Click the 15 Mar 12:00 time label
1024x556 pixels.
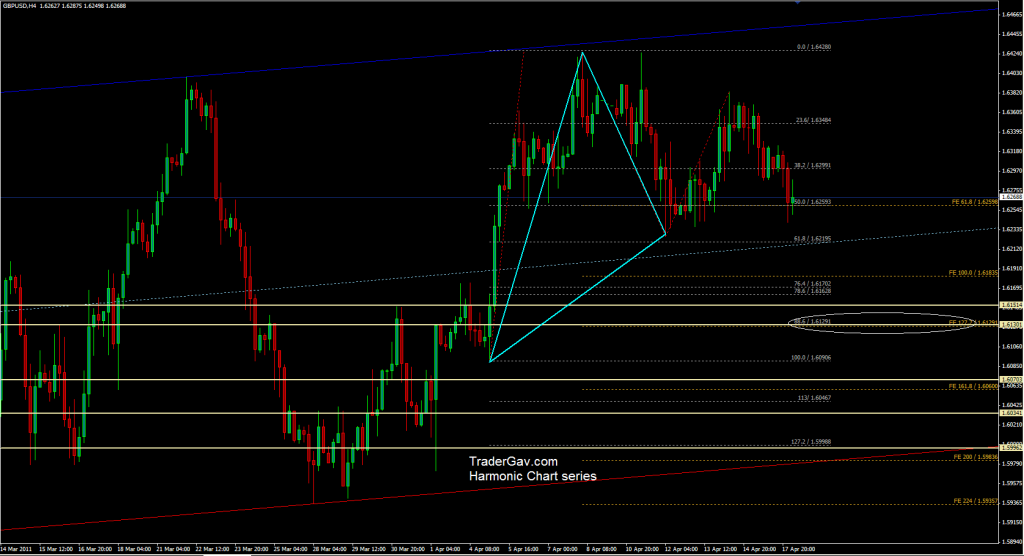click(56, 549)
